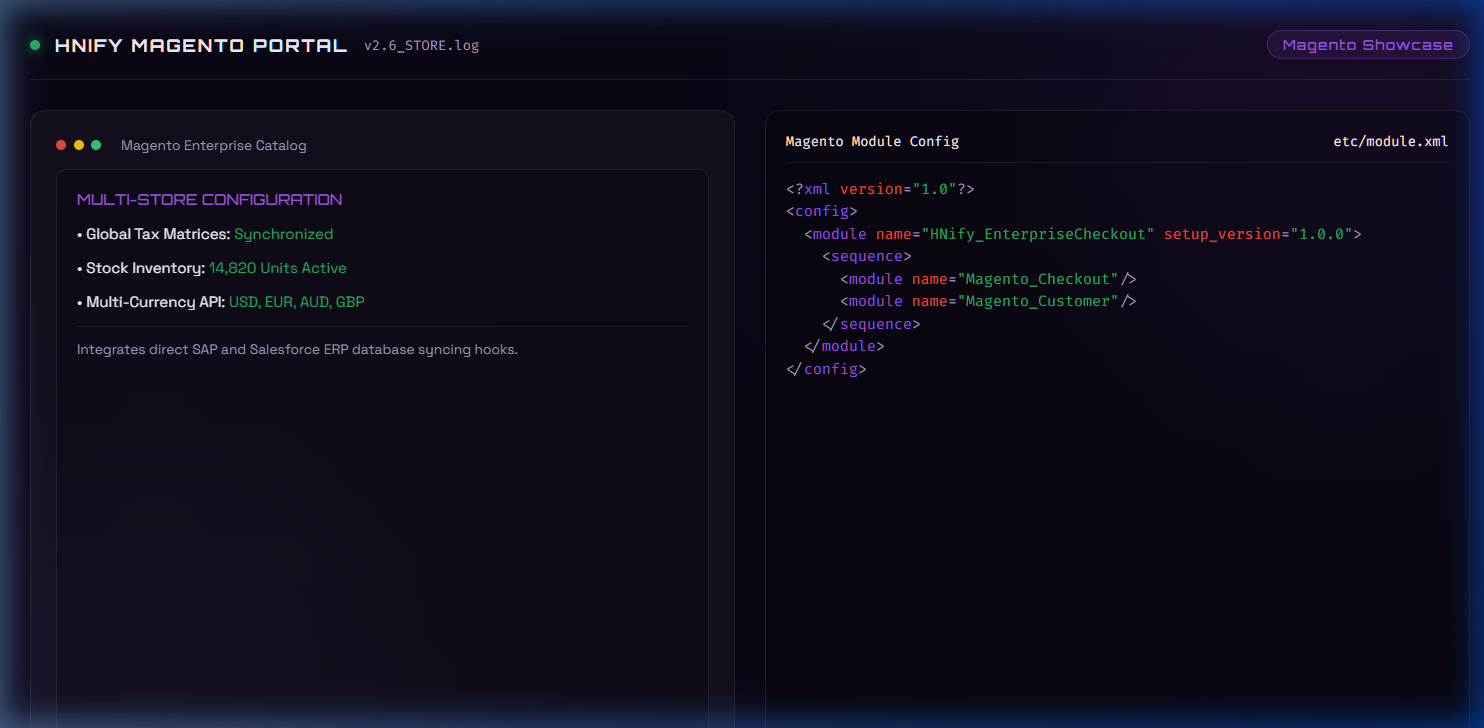Click the yellow window dot
The height and width of the screenshot is (728, 1484).
click(x=79, y=145)
